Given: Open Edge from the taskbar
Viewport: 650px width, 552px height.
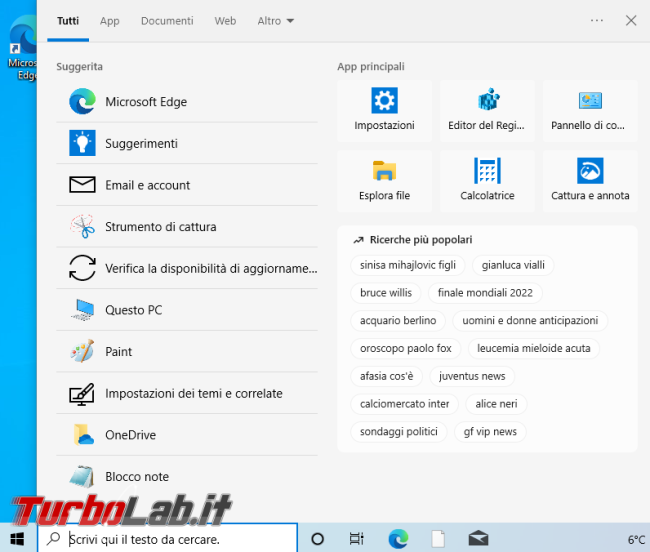Looking at the screenshot, I should (x=398, y=539).
